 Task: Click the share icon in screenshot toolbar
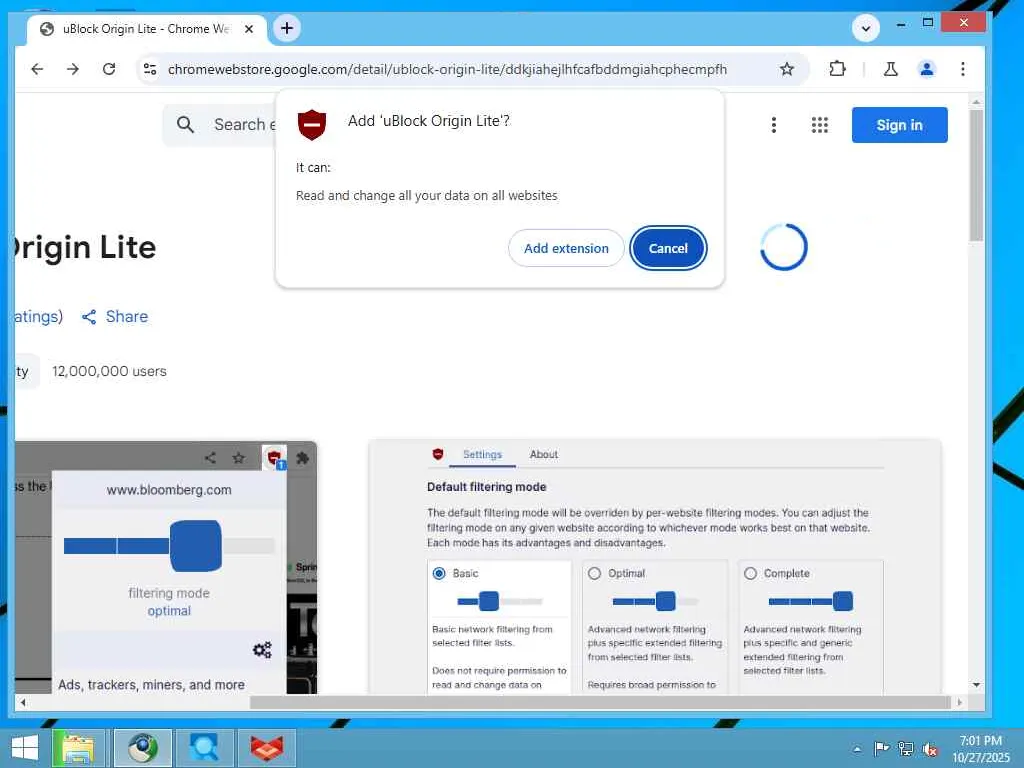coord(210,458)
